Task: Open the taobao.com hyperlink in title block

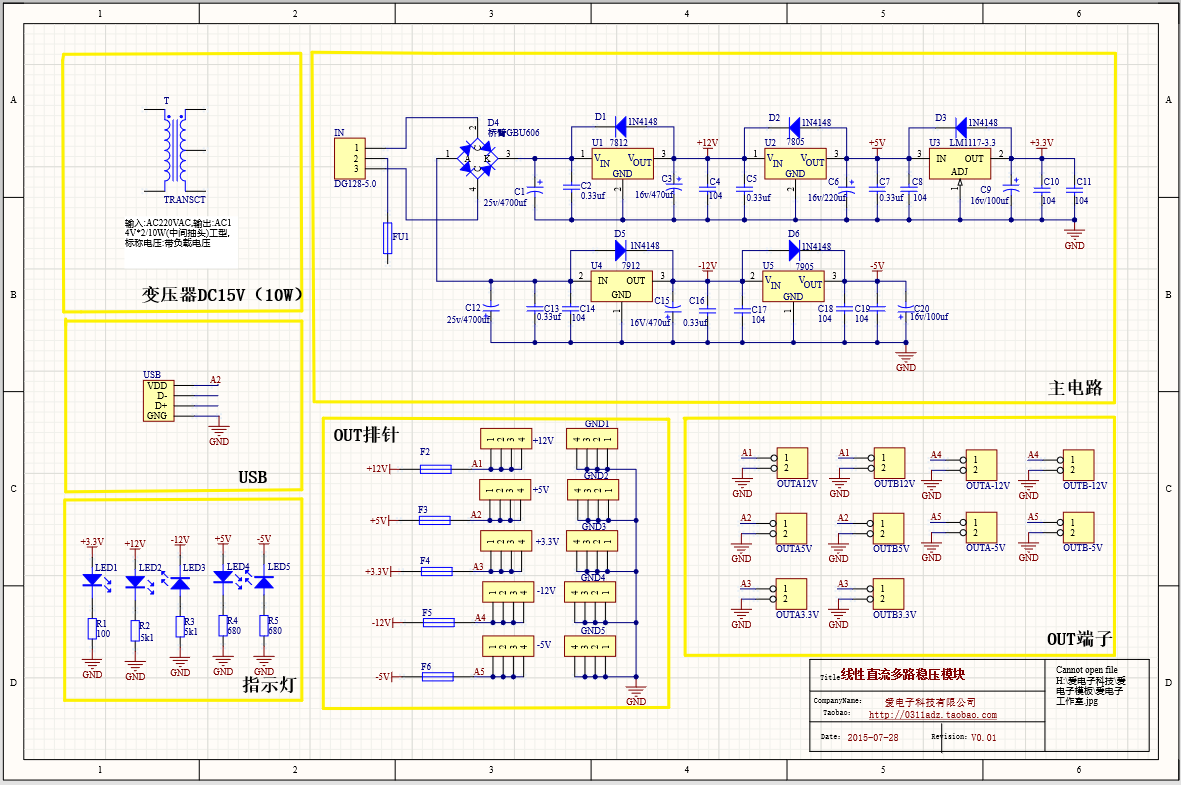Action: click(x=932, y=716)
